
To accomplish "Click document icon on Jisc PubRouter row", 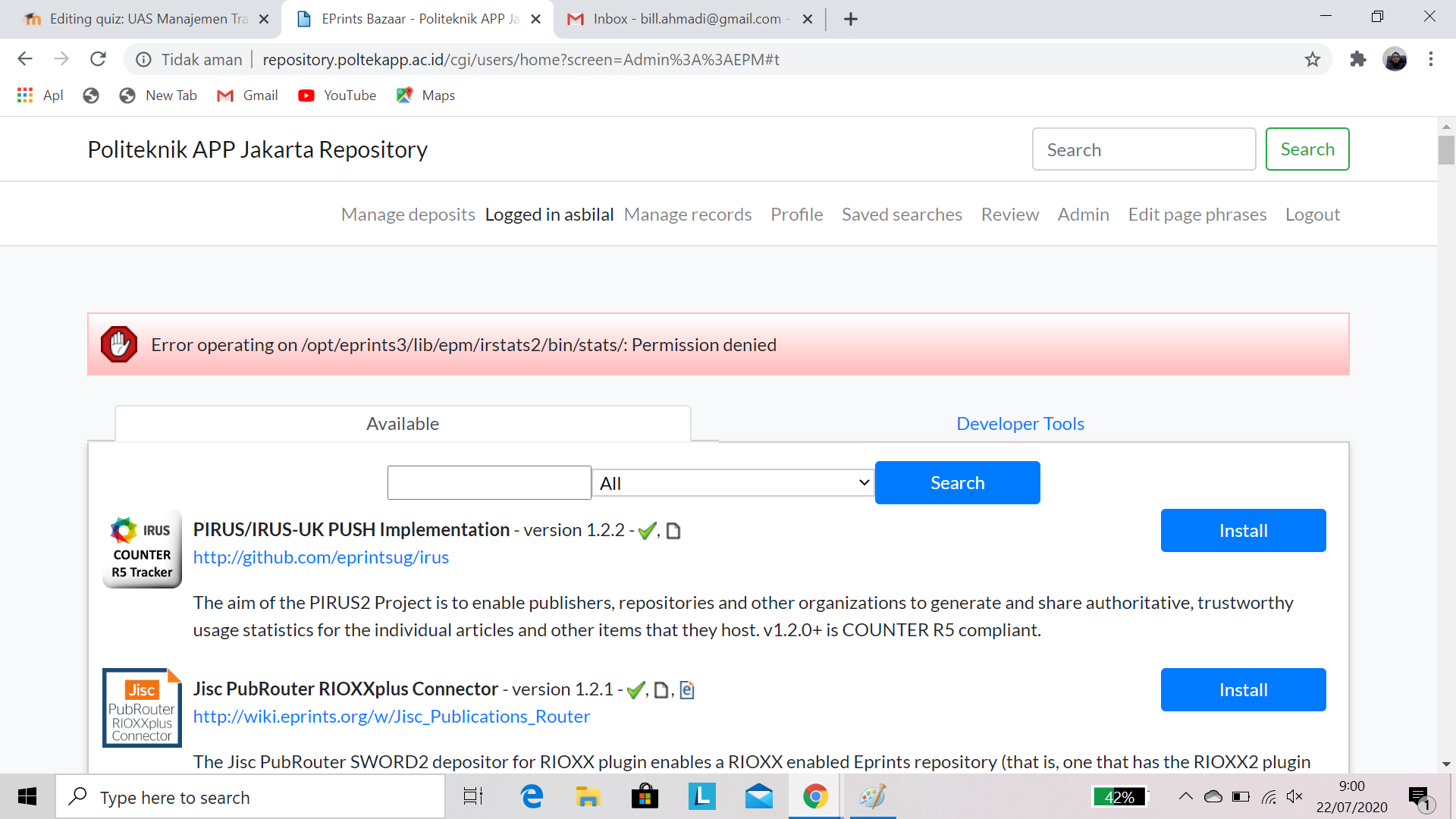I will pyautogui.click(x=661, y=690).
